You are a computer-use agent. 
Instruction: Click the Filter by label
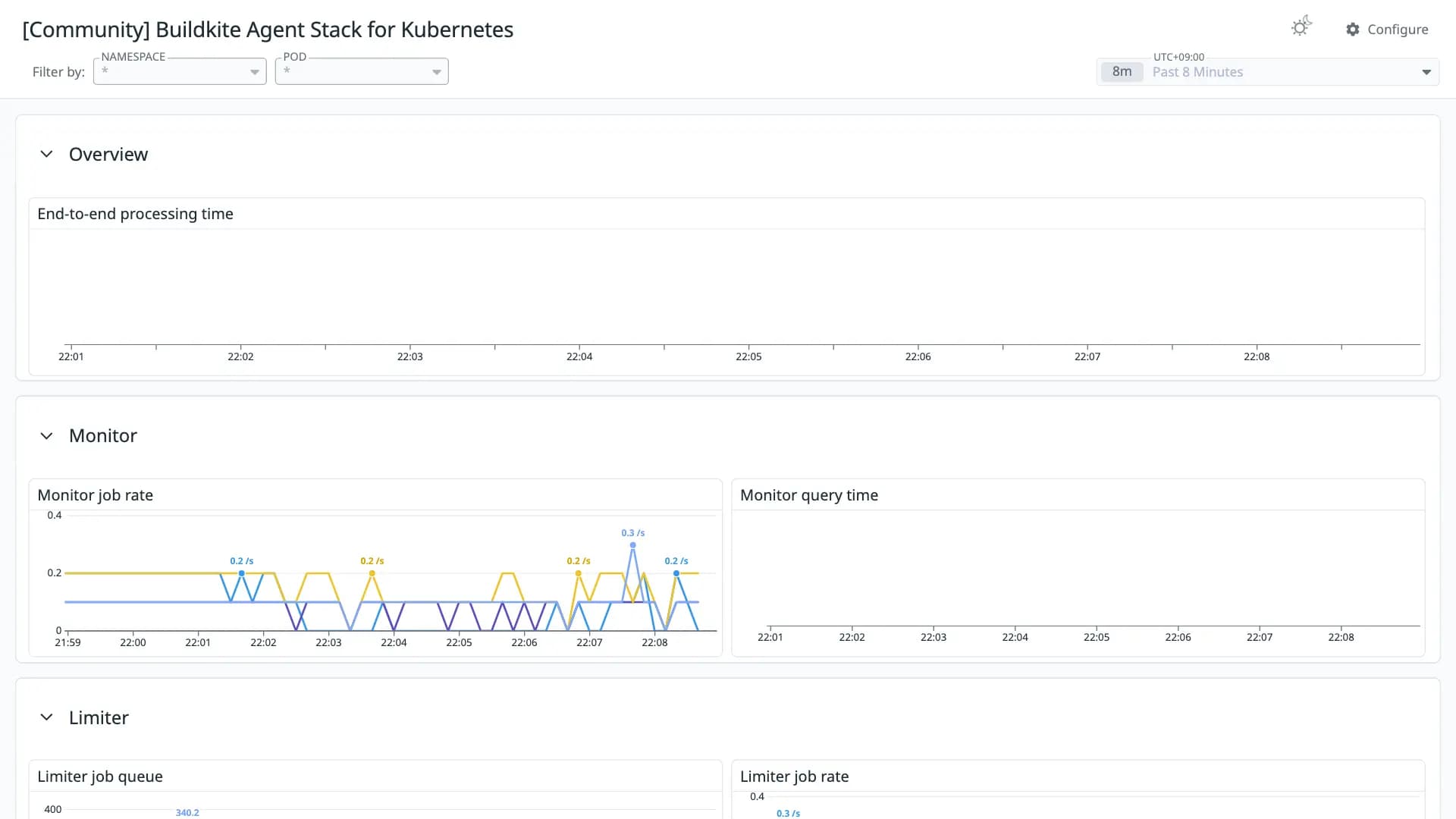click(x=58, y=72)
